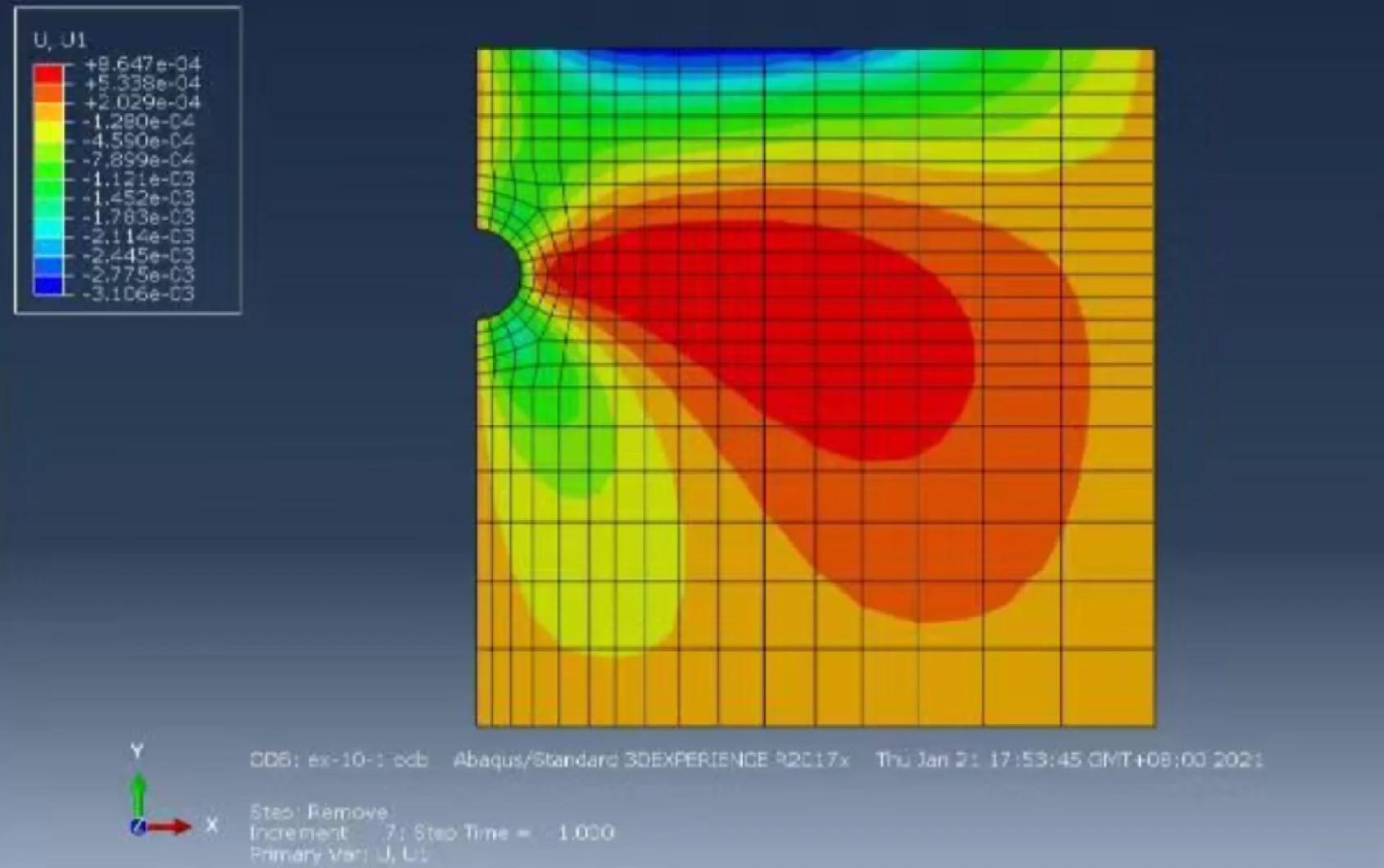Screen dimensions: 1384x868
Task: Select the red swatch at the legend top
Action: point(47,74)
